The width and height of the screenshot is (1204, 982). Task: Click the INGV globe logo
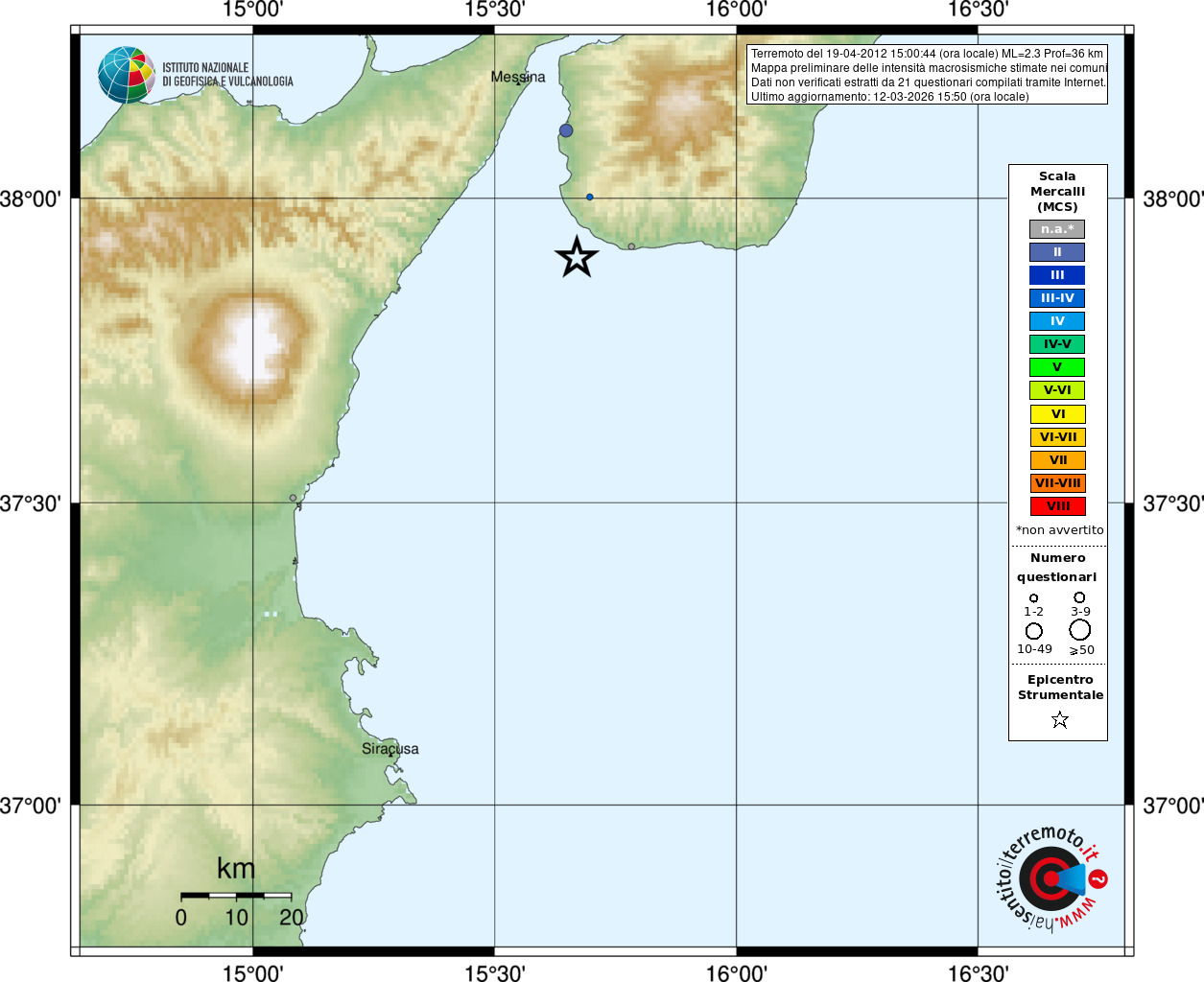pos(127,75)
